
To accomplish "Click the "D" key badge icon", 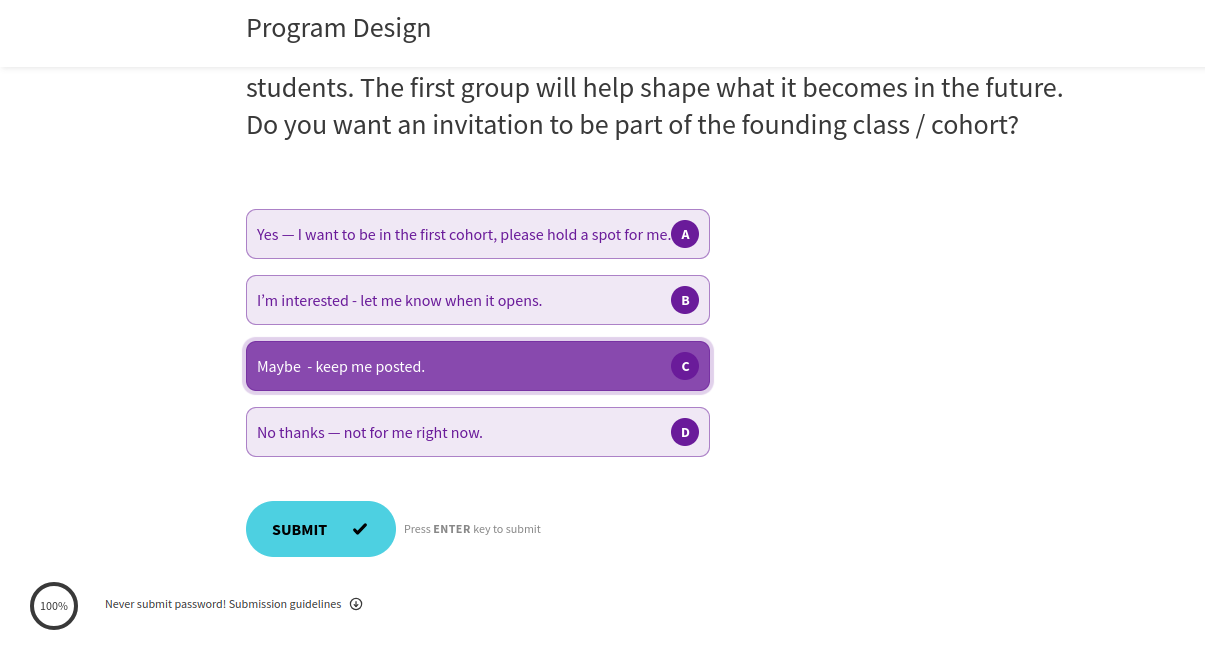I will click(685, 432).
